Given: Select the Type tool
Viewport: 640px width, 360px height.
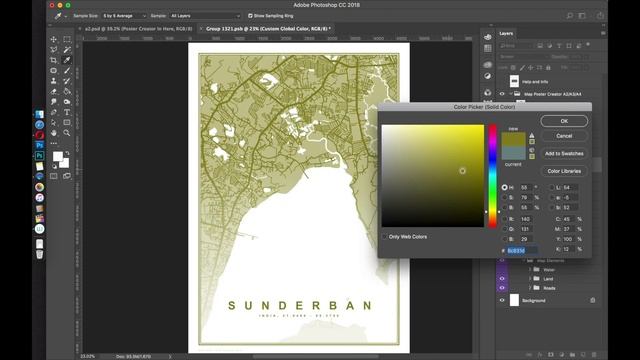Looking at the screenshot, I should [x=67, y=112].
